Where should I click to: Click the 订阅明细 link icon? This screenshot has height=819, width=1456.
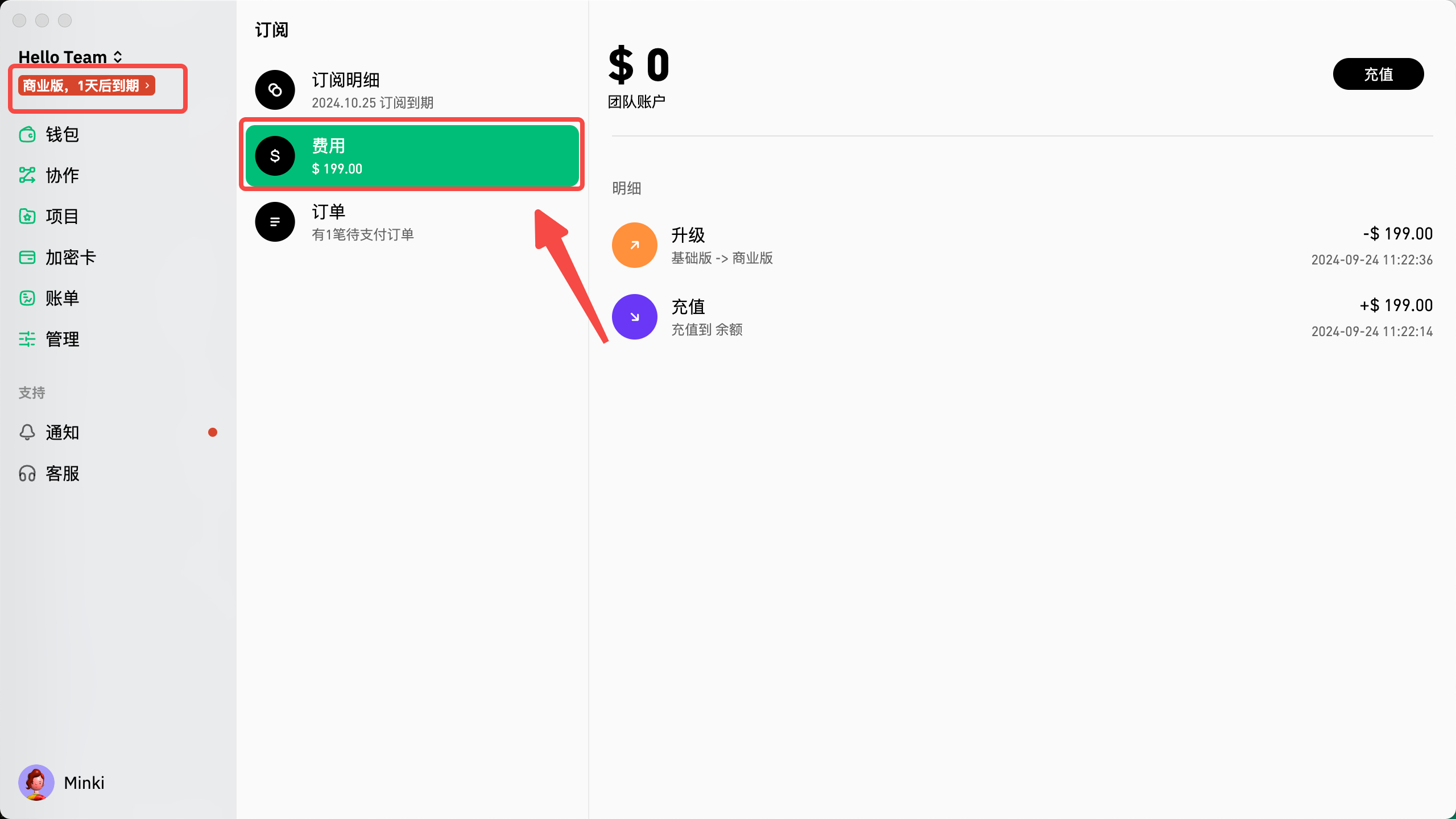click(275, 90)
